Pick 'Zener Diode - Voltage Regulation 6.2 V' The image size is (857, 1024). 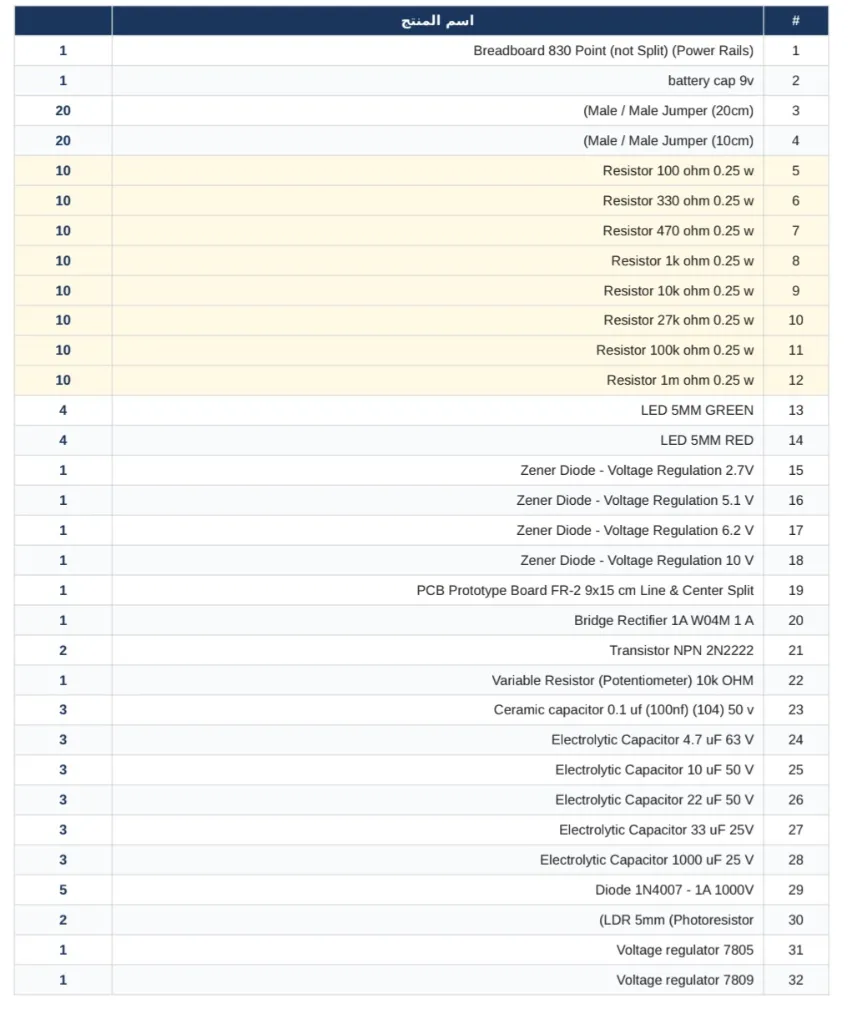point(635,531)
